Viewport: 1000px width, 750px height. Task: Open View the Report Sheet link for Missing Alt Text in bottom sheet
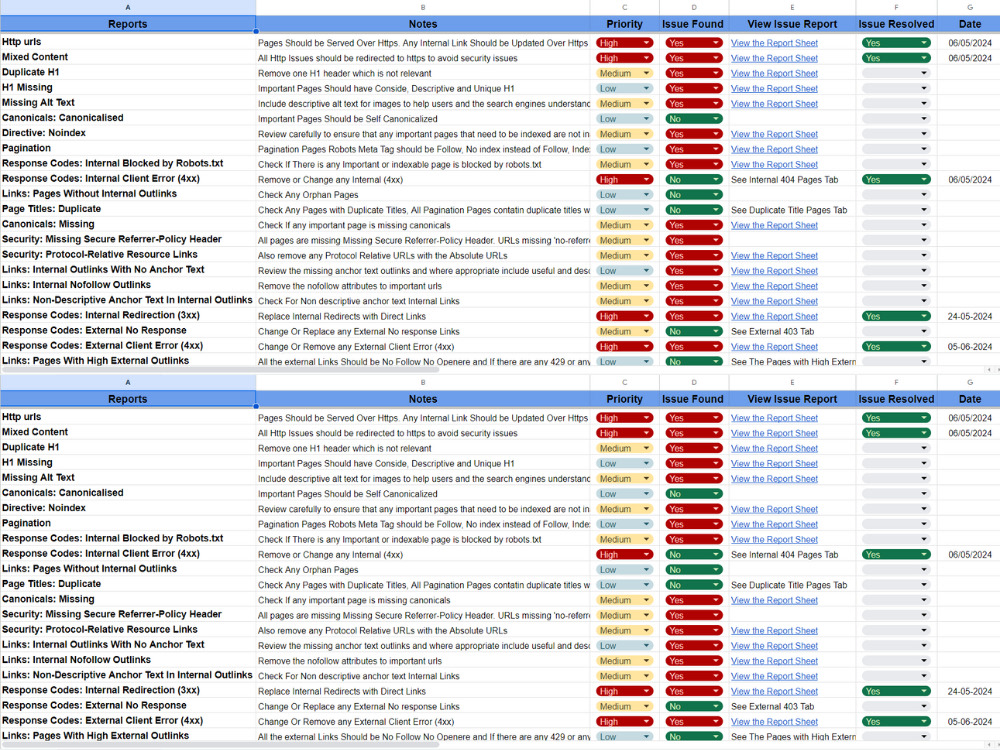pyautogui.click(x=774, y=479)
